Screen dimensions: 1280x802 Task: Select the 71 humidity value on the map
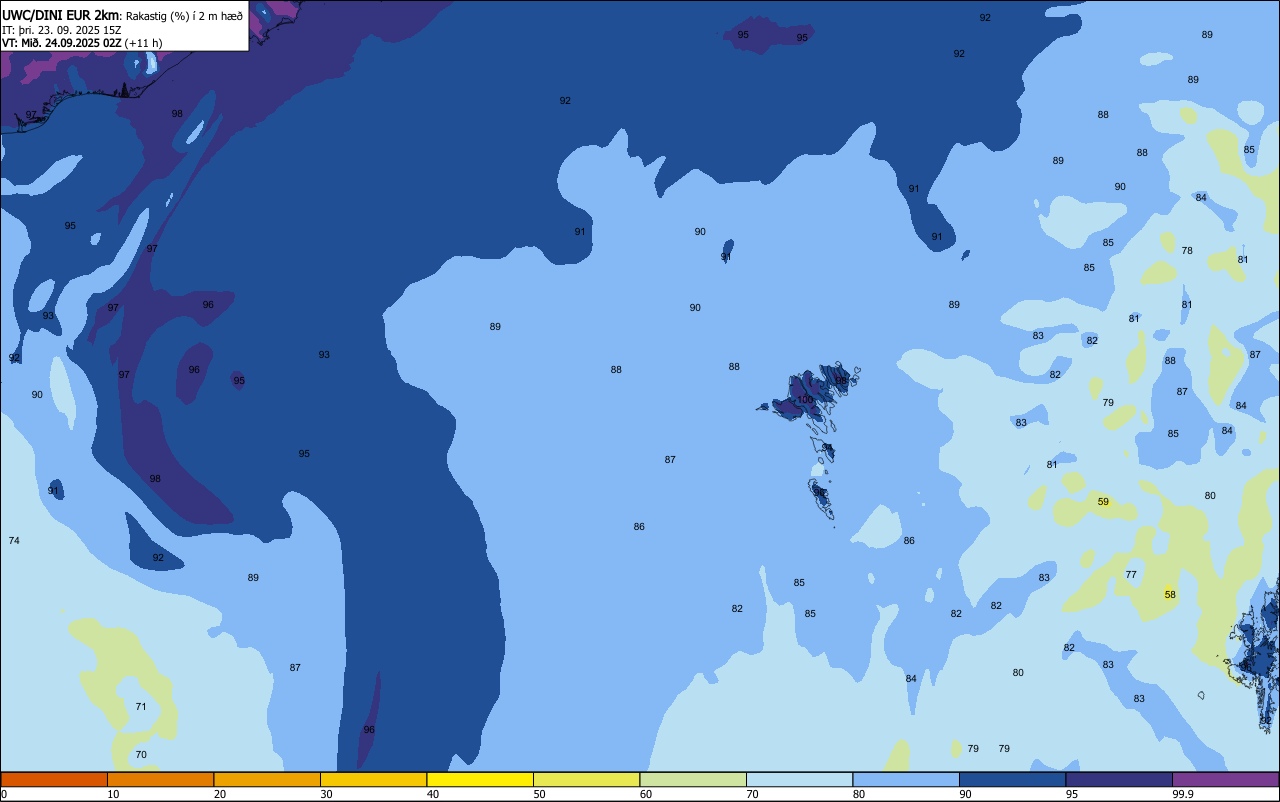[x=141, y=707]
